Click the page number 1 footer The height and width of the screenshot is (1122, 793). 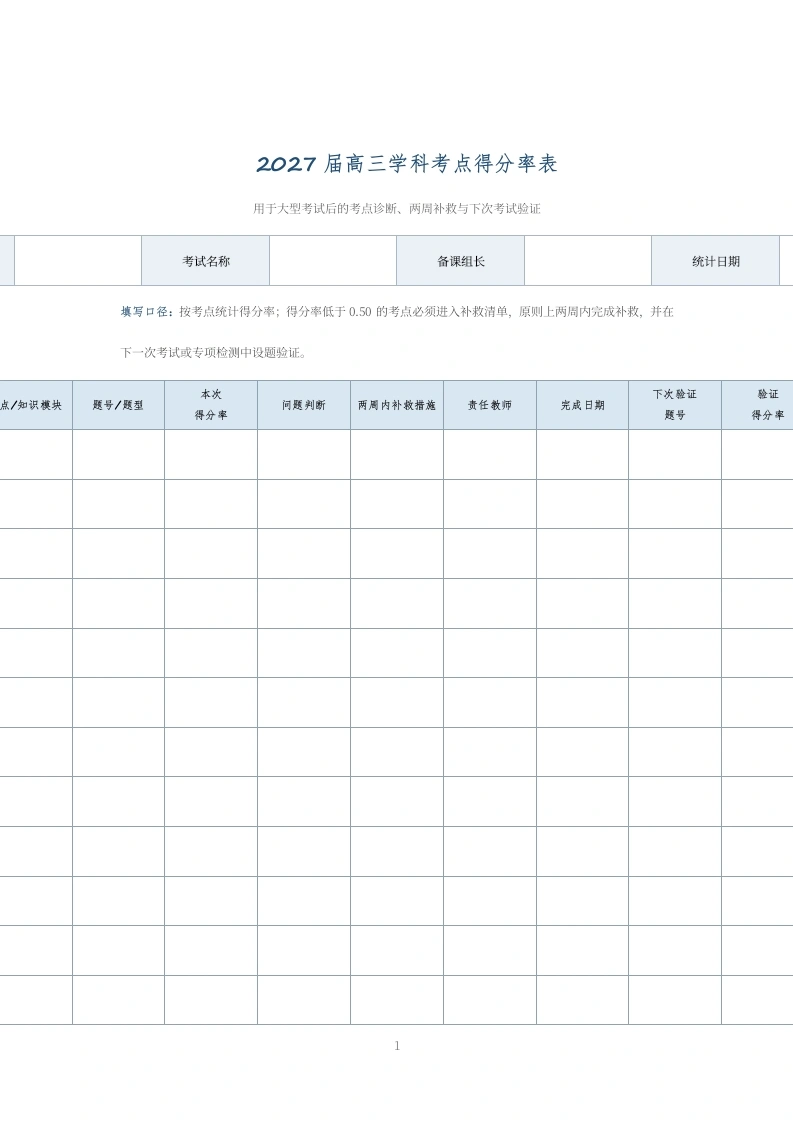click(x=397, y=1045)
